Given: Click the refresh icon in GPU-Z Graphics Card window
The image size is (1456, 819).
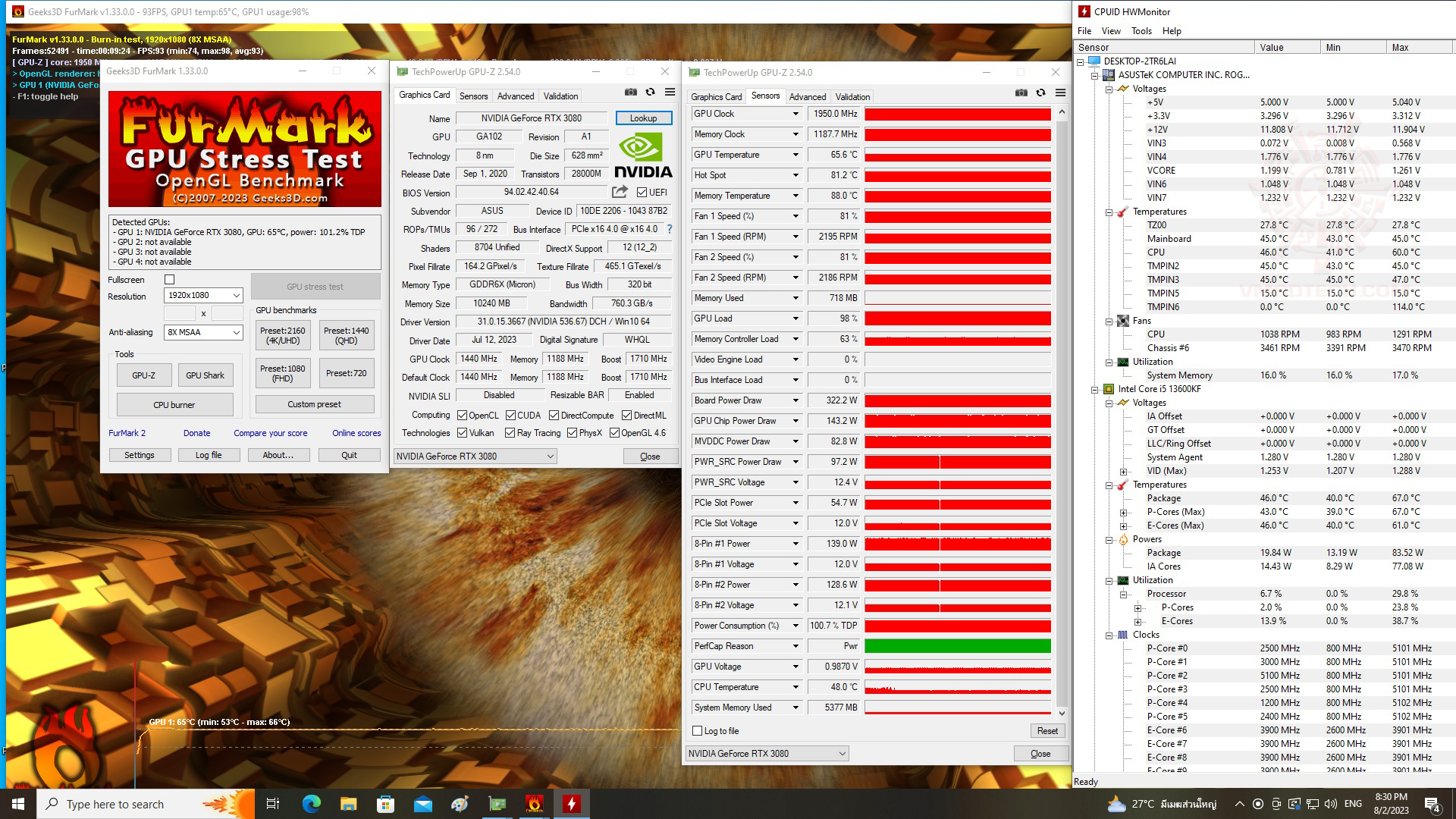Looking at the screenshot, I should point(650,92).
